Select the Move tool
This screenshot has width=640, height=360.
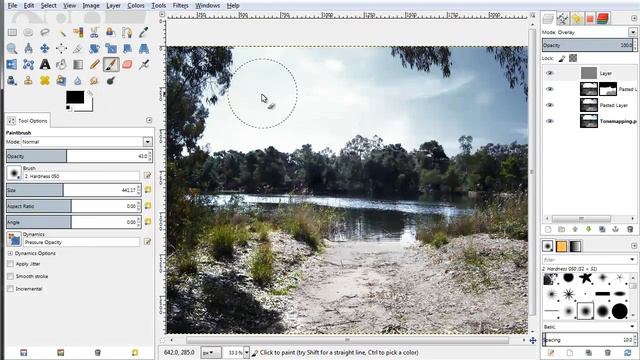pyautogui.click(x=45, y=49)
